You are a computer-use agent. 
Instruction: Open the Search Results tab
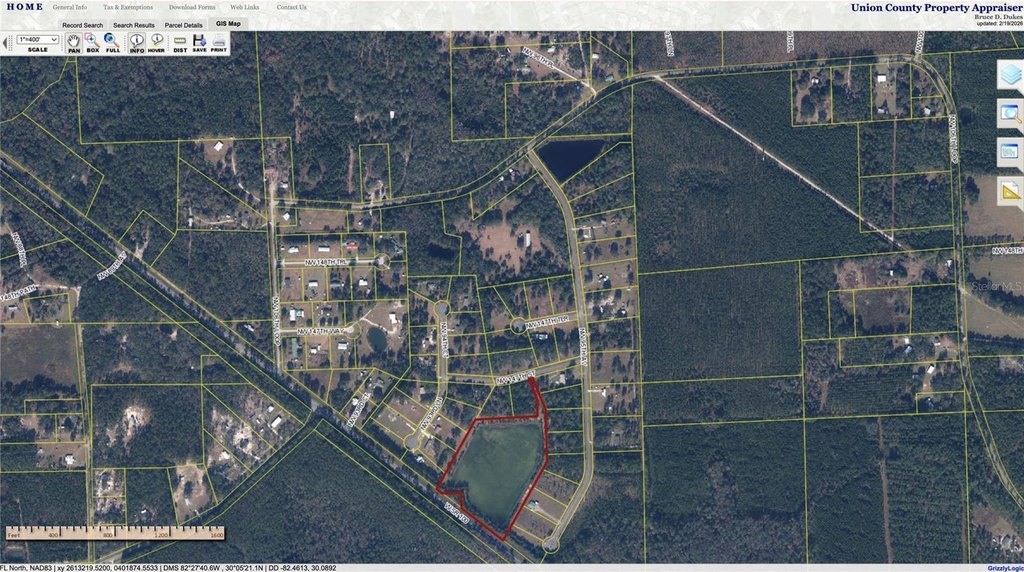click(133, 25)
